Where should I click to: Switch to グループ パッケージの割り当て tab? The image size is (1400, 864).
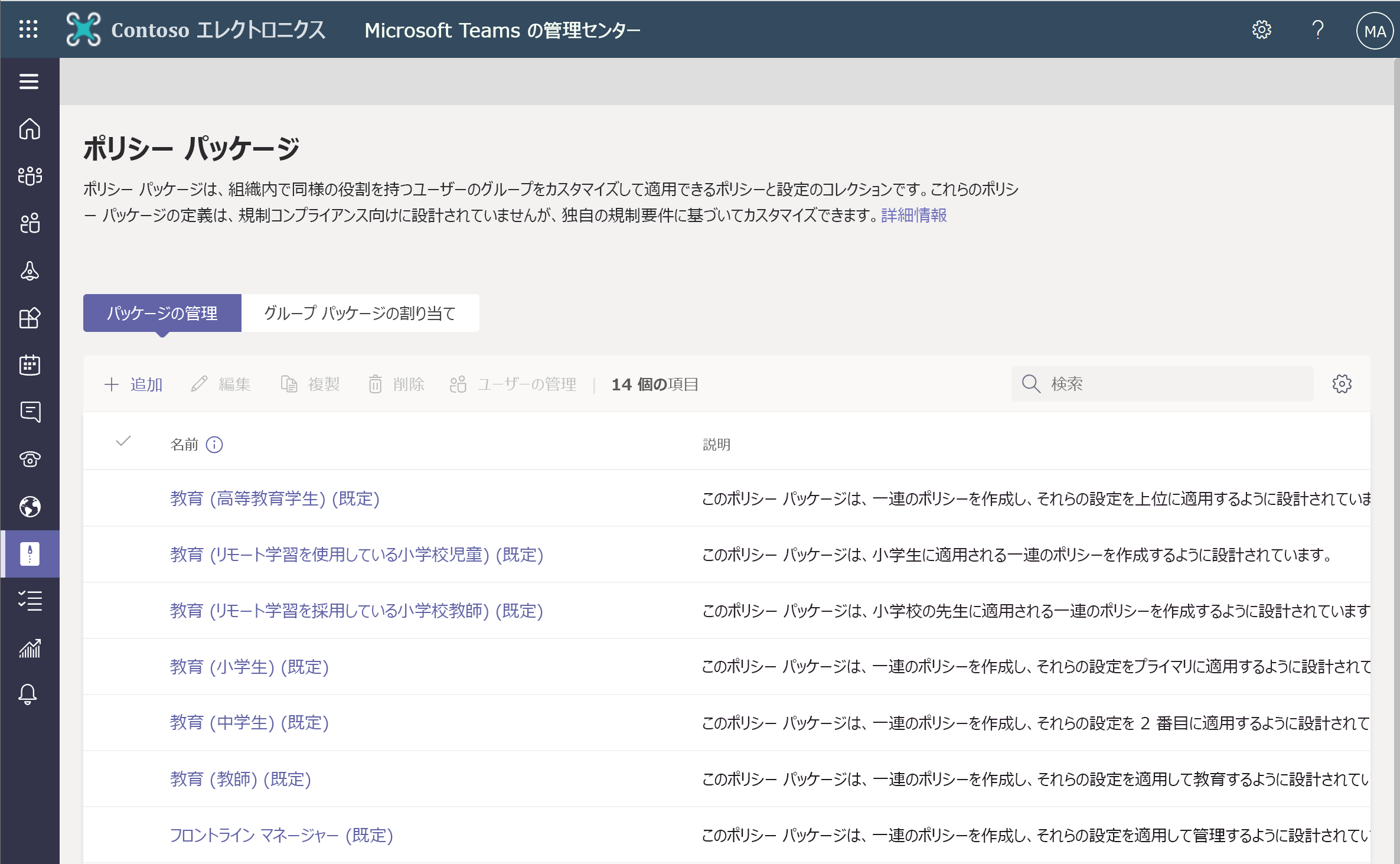[360, 313]
